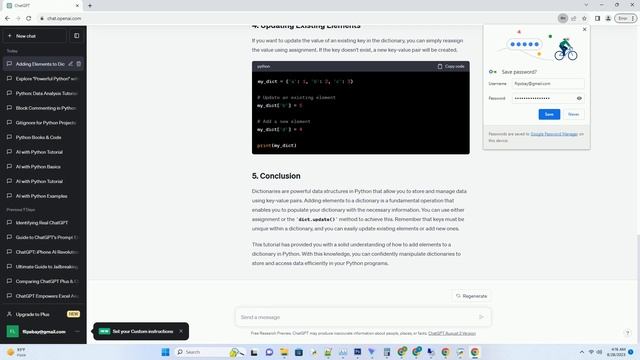Rename the 'Adding Elements to Dic' chat with the pencil icon
Image resolution: width=640 pixels, height=360 pixels.
tap(71, 64)
